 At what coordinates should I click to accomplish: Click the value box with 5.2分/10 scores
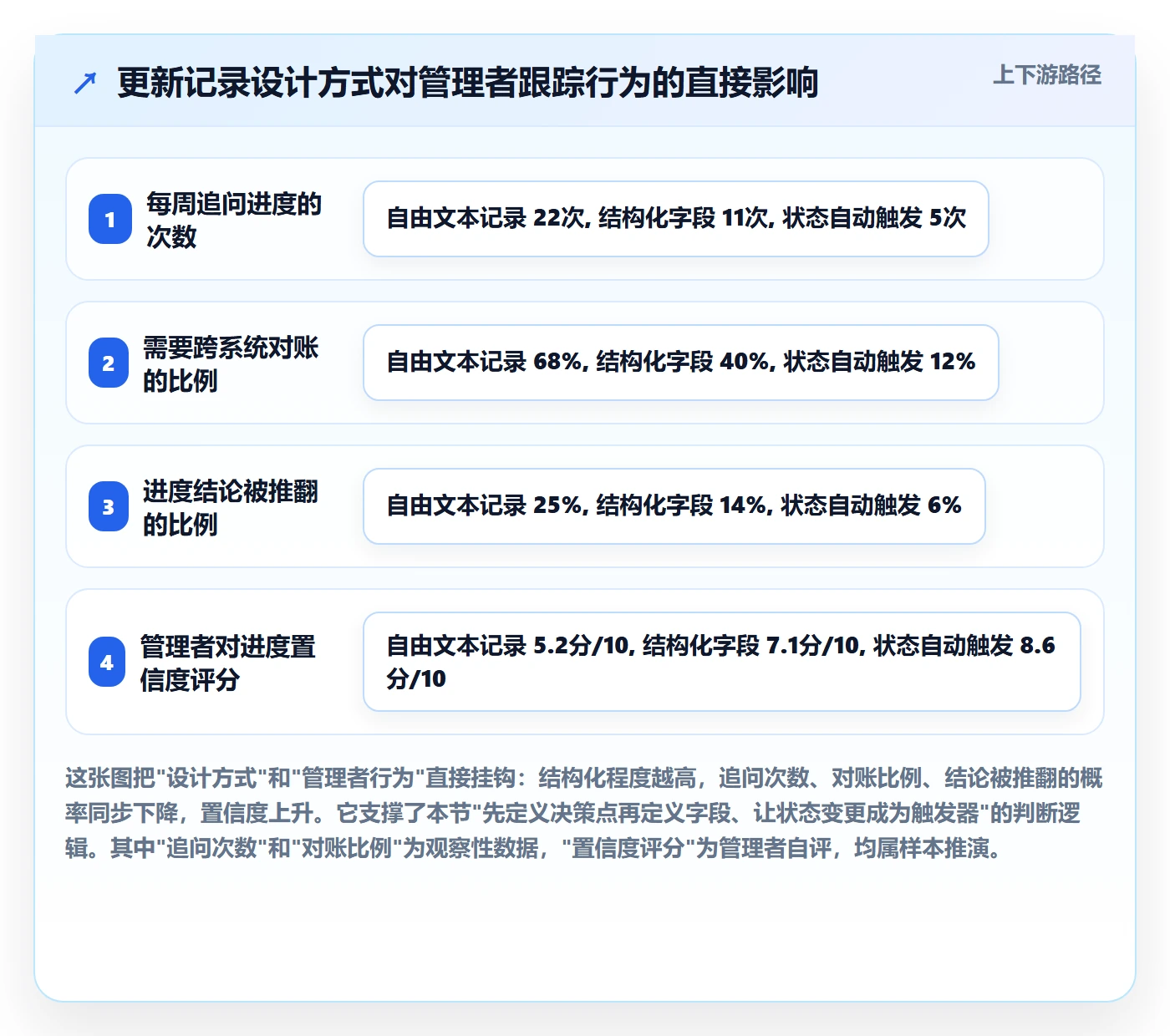coord(722,662)
